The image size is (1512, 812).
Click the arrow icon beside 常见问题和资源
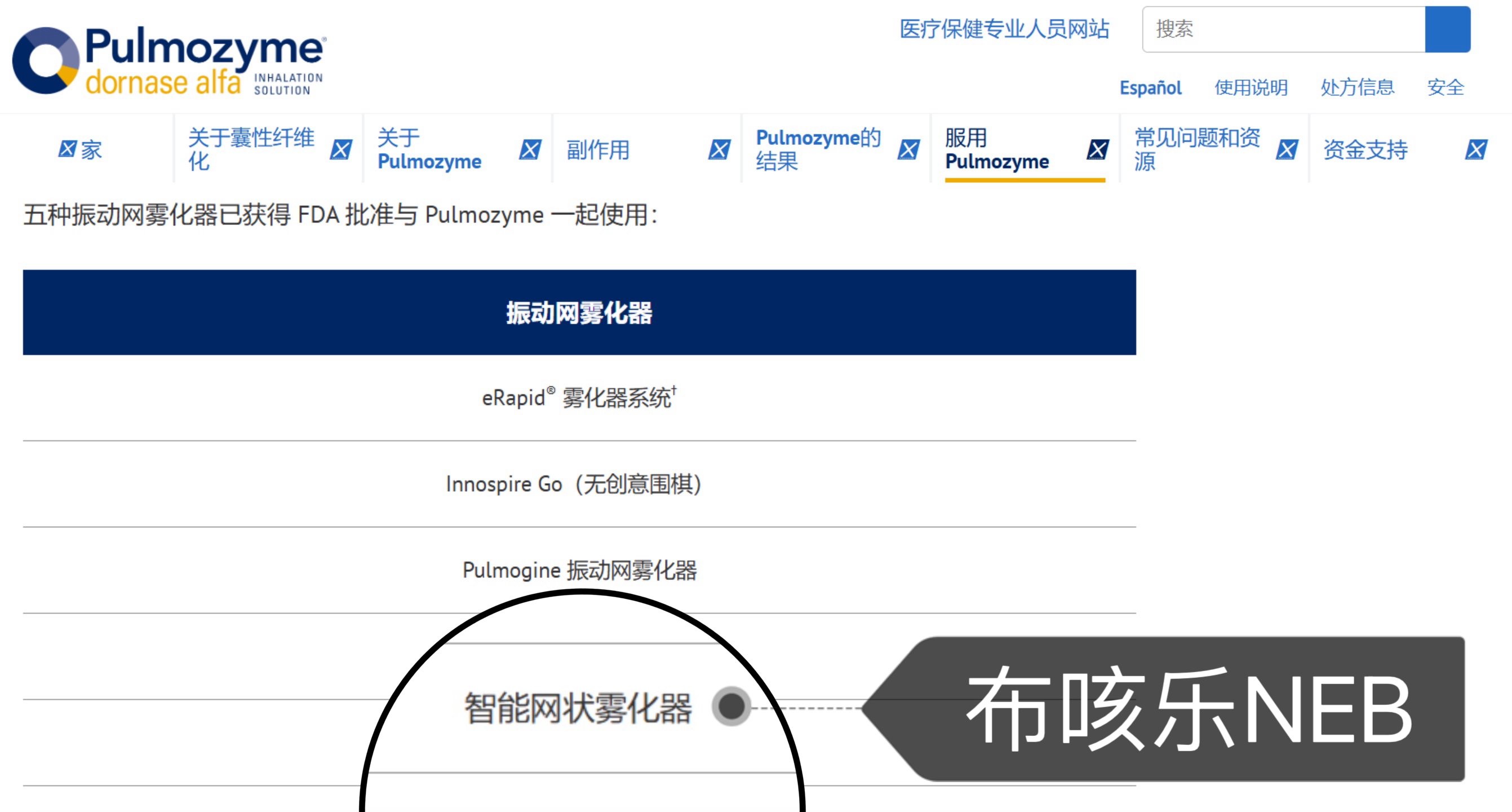(1287, 149)
